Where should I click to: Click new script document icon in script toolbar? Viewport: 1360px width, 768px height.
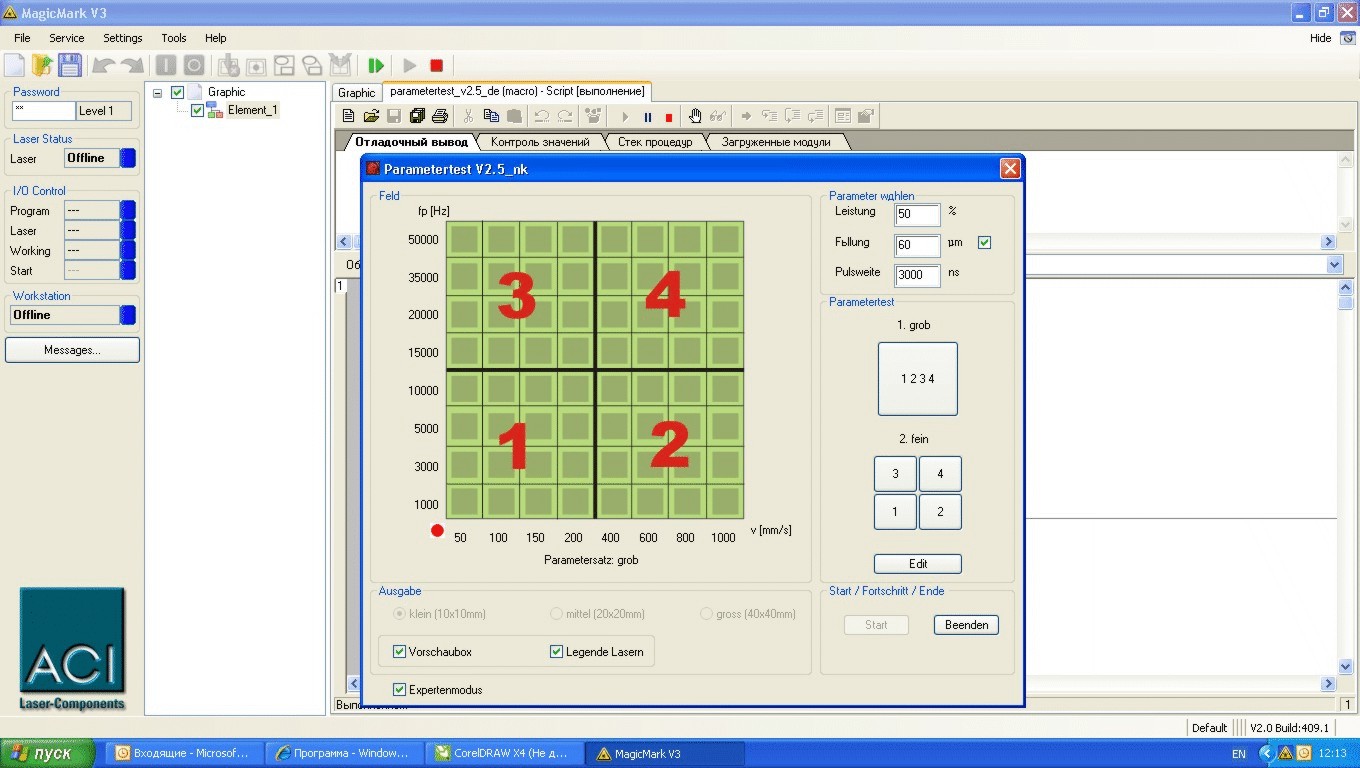point(348,116)
